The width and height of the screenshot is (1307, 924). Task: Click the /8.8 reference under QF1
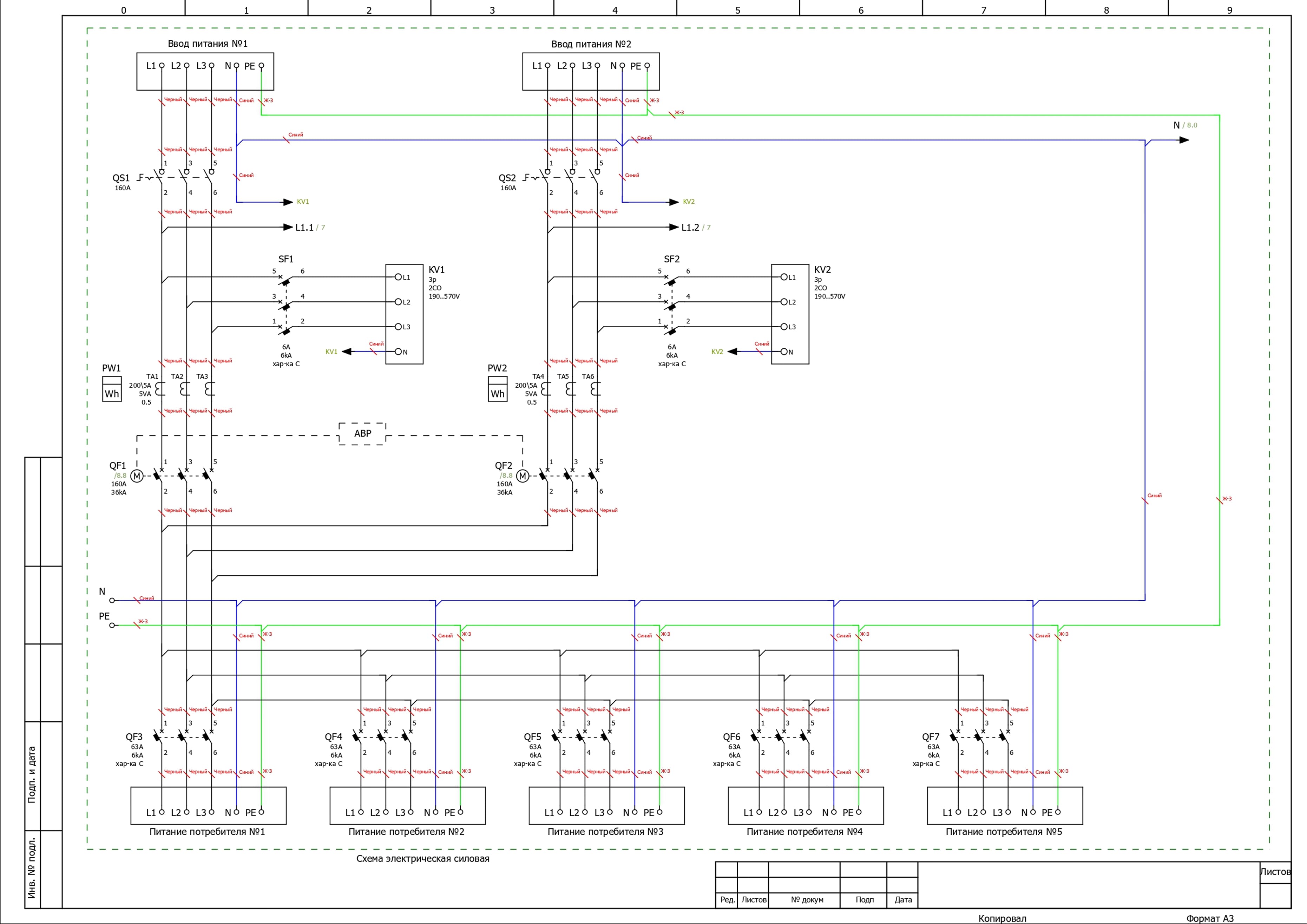tap(120, 476)
